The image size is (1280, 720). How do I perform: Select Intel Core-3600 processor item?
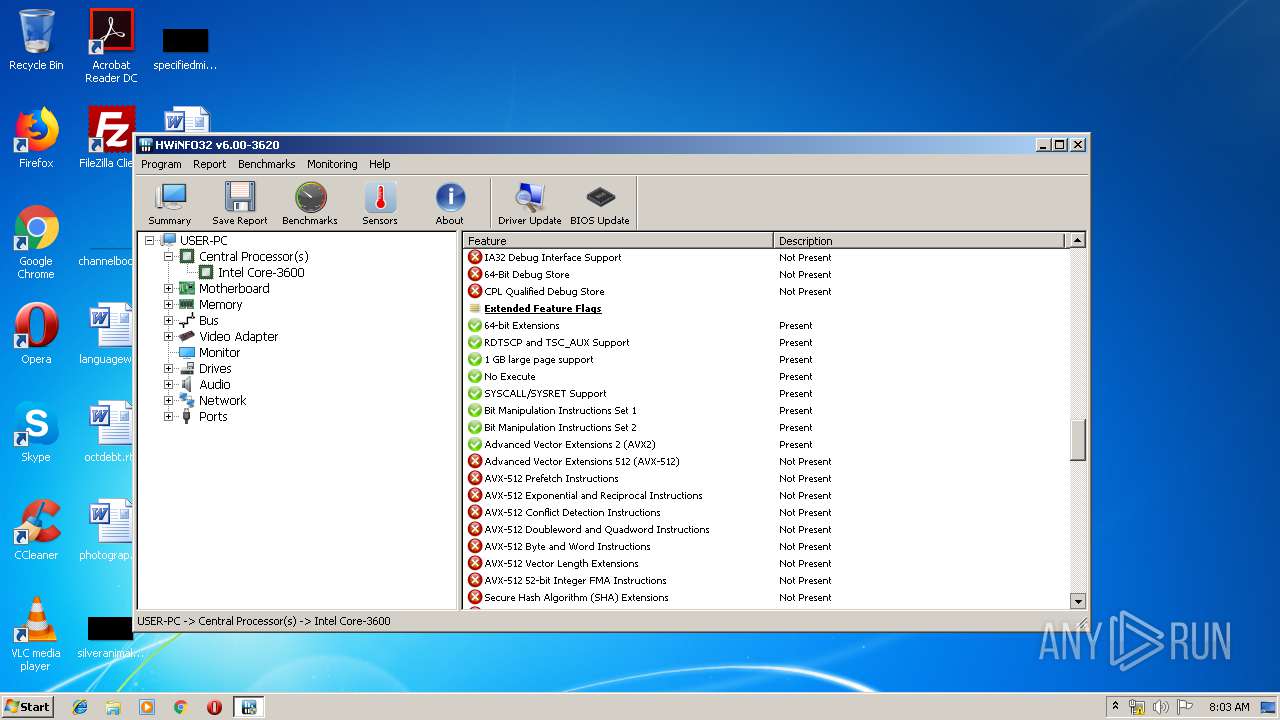[261, 272]
